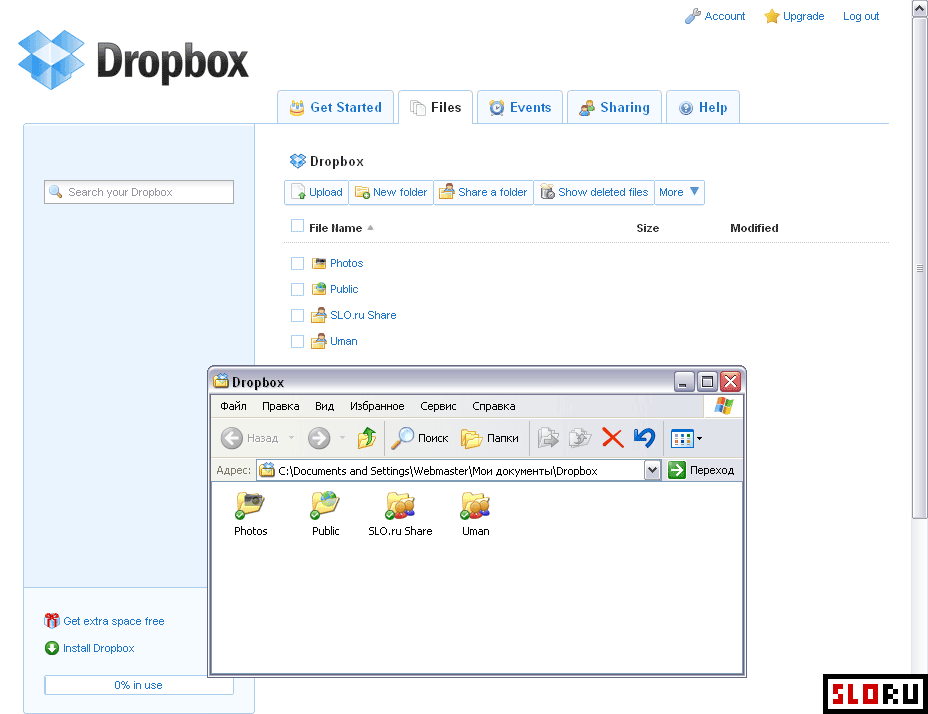Open Account settings via the wrench icon
The width and height of the screenshot is (928, 714).
[x=692, y=16]
